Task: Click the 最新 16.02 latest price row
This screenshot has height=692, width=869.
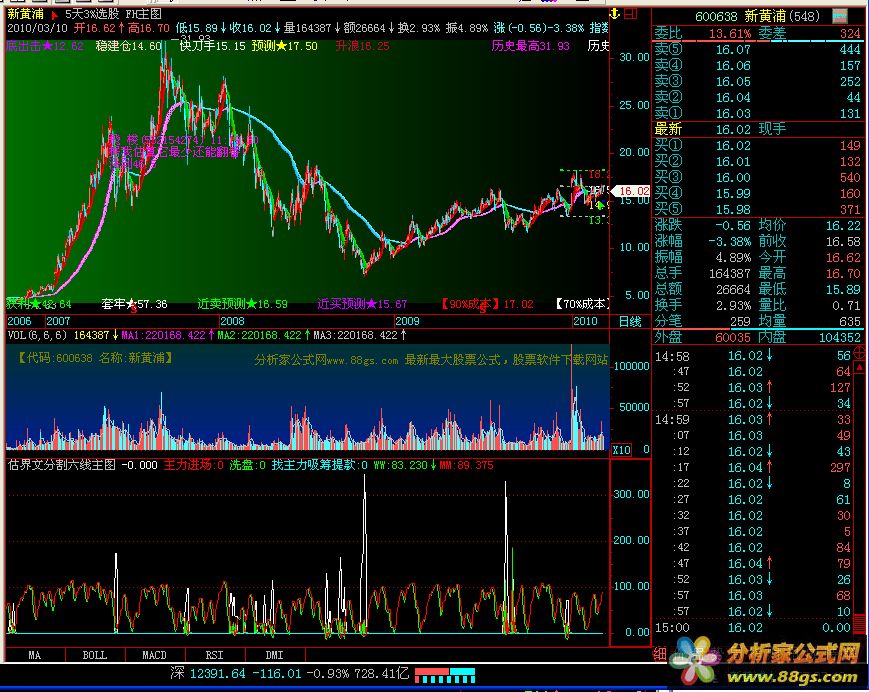Action: 757,130
